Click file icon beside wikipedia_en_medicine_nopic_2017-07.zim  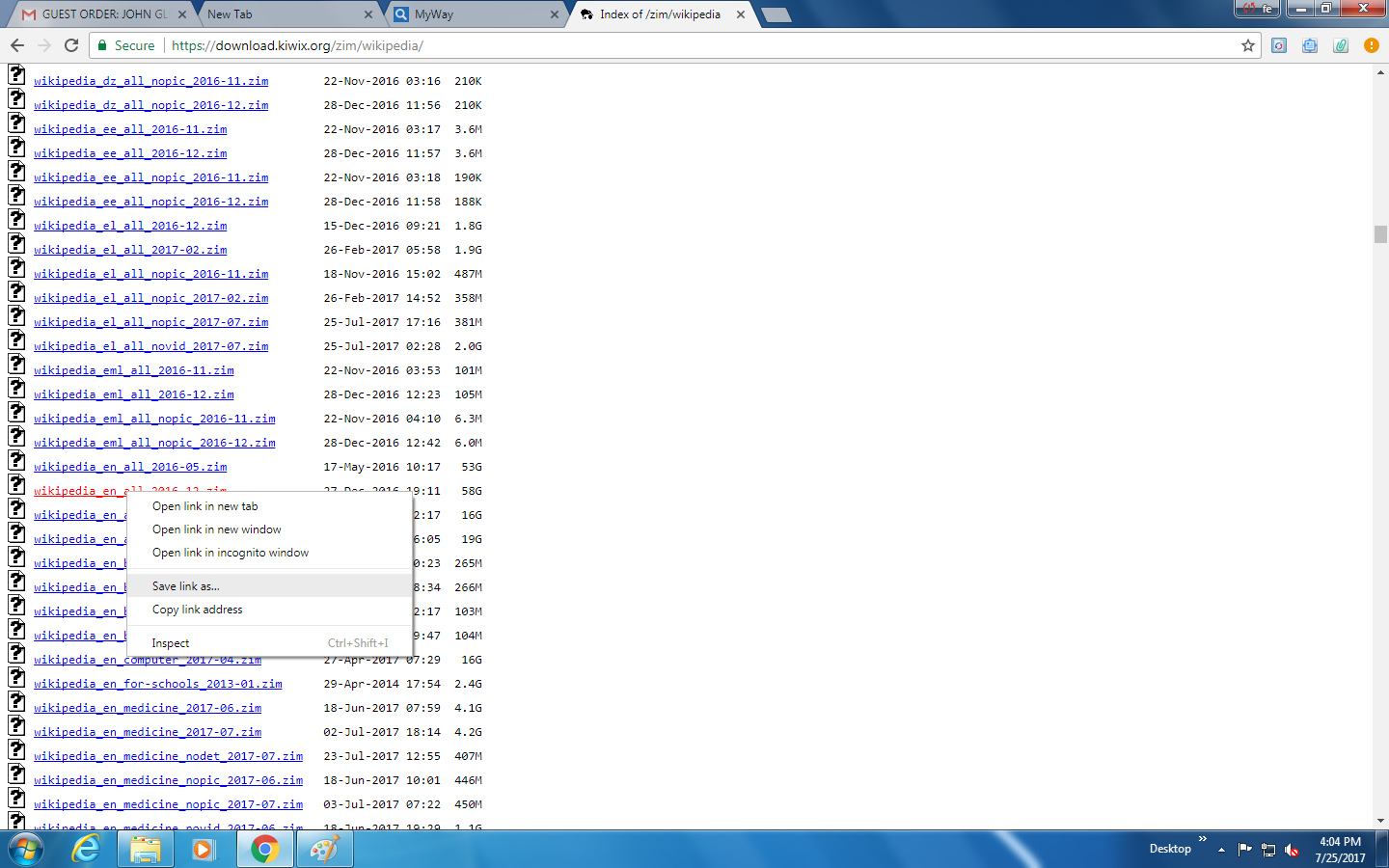16,798
